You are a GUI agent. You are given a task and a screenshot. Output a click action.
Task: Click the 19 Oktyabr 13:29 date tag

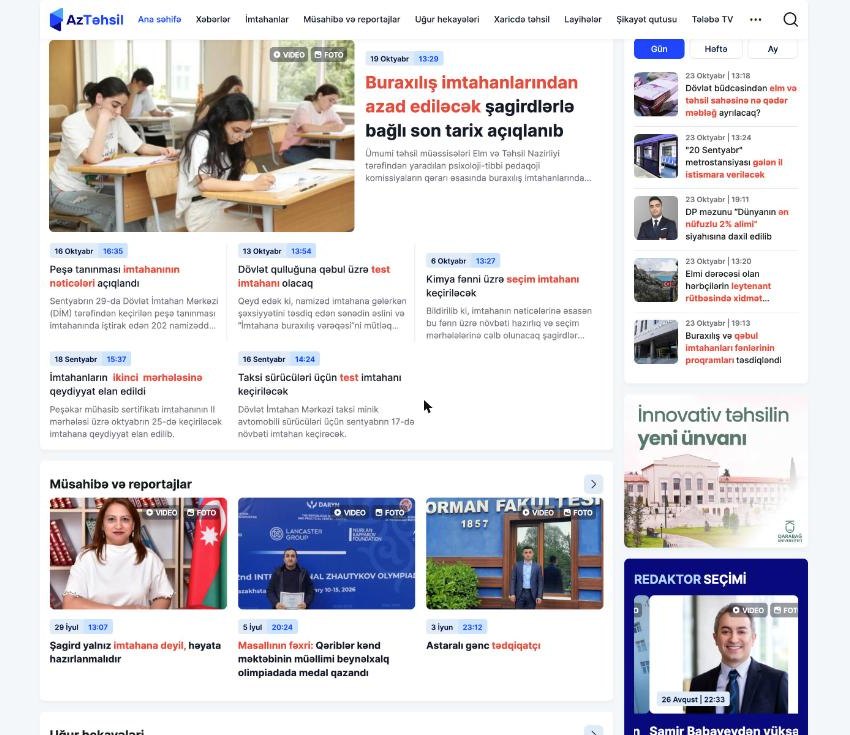[404, 59]
